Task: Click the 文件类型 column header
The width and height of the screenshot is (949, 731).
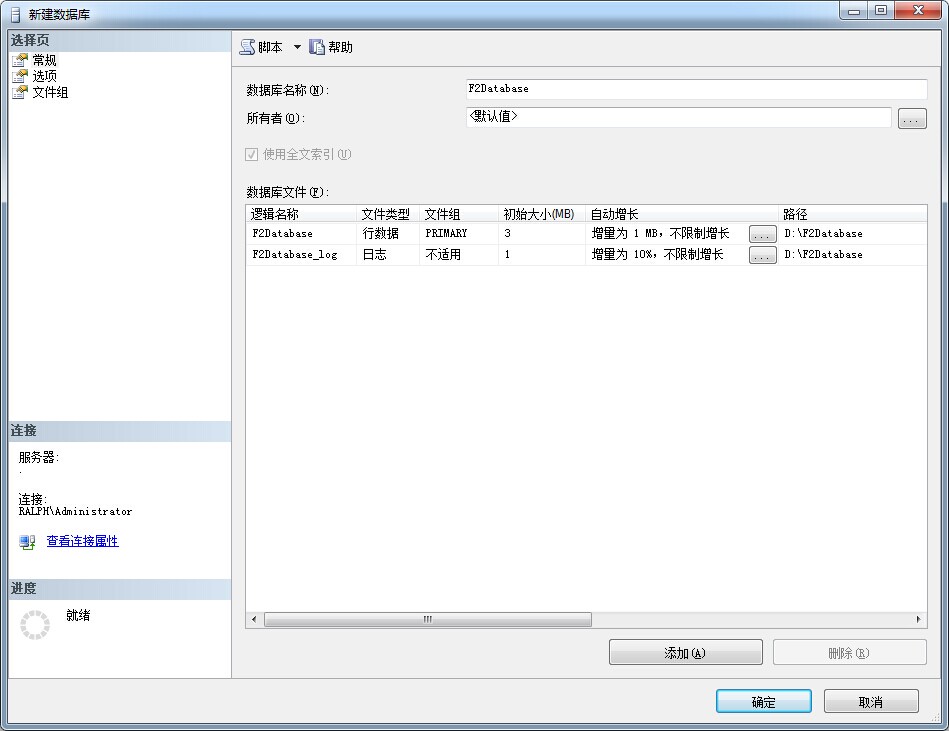Action: [388, 214]
